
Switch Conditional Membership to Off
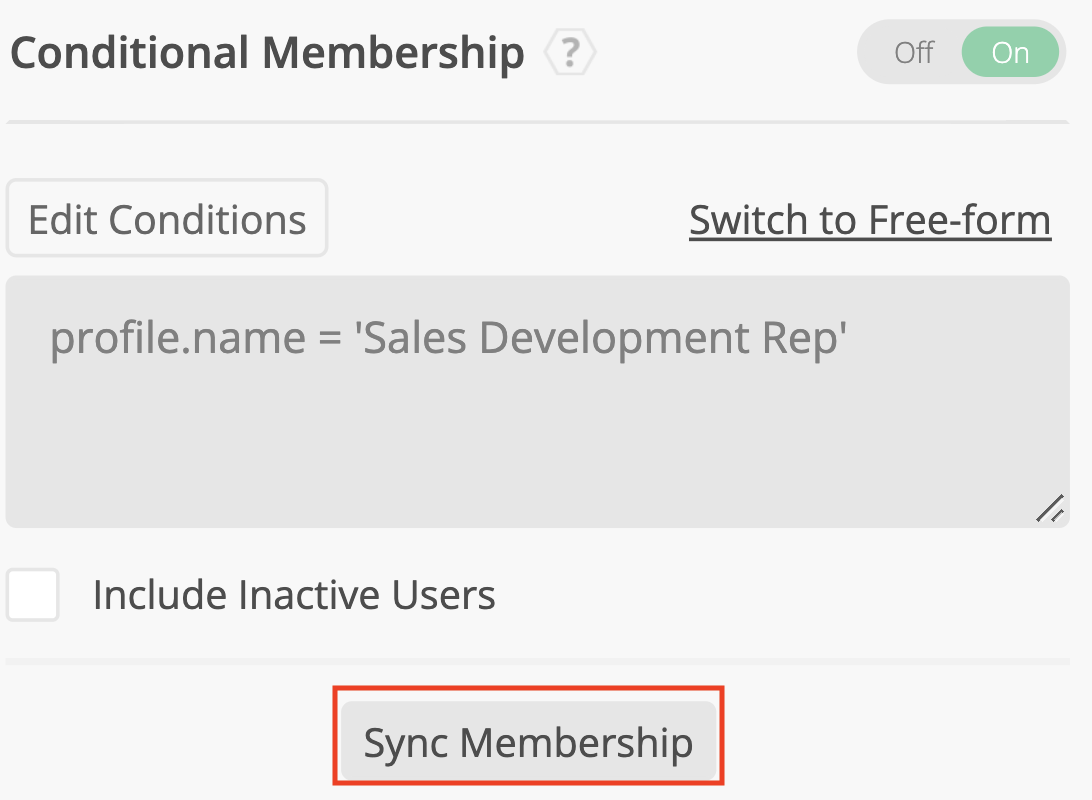coord(913,53)
